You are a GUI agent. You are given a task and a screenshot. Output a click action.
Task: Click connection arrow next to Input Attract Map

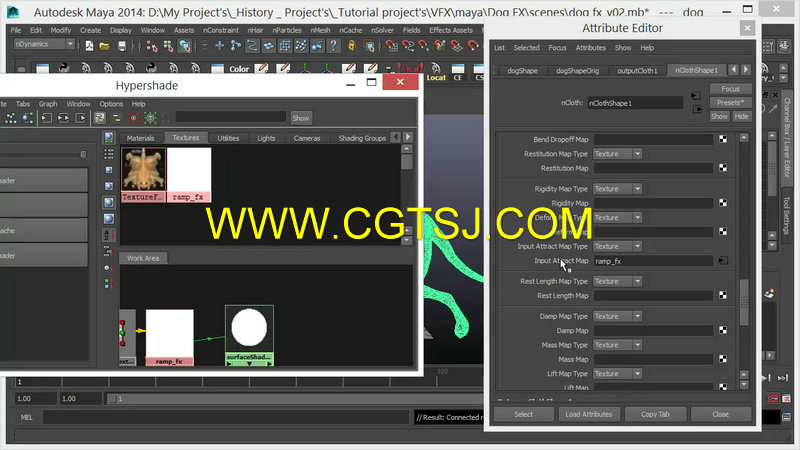[x=723, y=261]
